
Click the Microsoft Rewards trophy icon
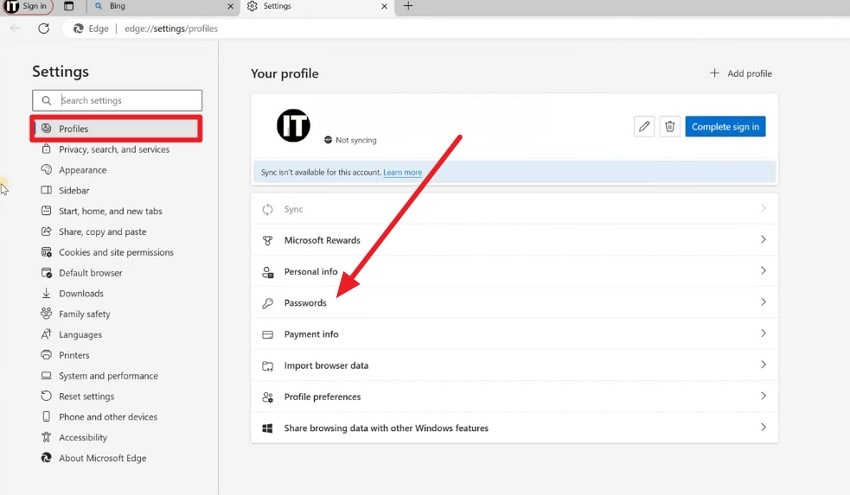(268, 240)
